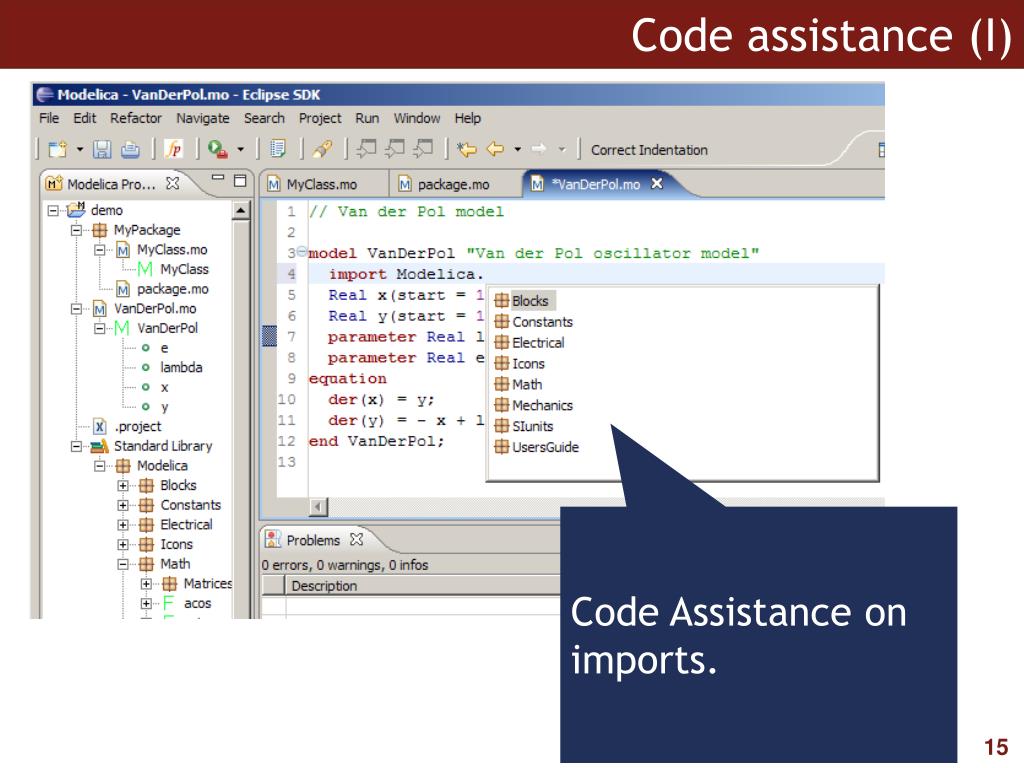This screenshot has height=768, width=1024.
Task: Collapse the demo project node
Action: coord(53,210)
